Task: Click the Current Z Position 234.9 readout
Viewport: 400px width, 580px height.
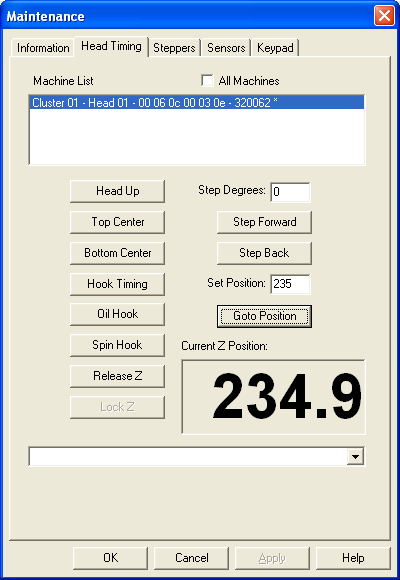Action: pos(273,397)
